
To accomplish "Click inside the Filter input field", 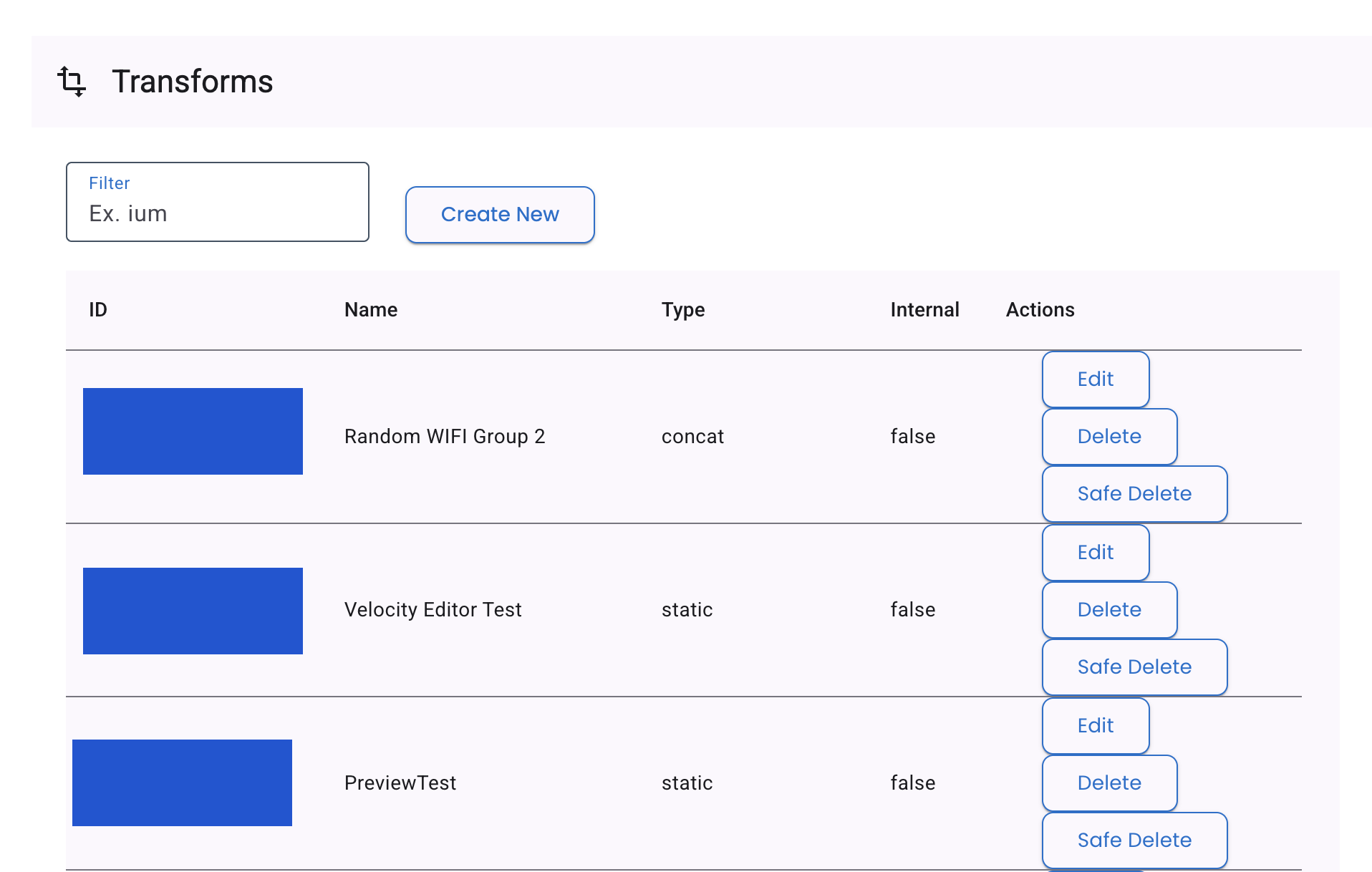I will 215,213.
